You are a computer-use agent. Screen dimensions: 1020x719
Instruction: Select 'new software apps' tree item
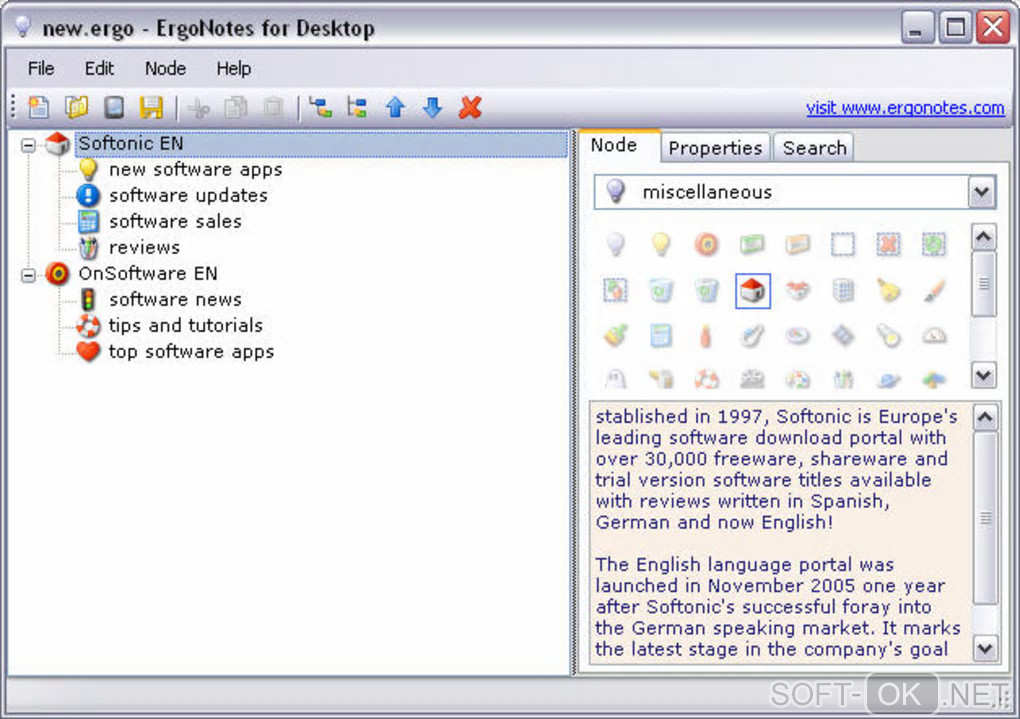(x=195, y=170)
